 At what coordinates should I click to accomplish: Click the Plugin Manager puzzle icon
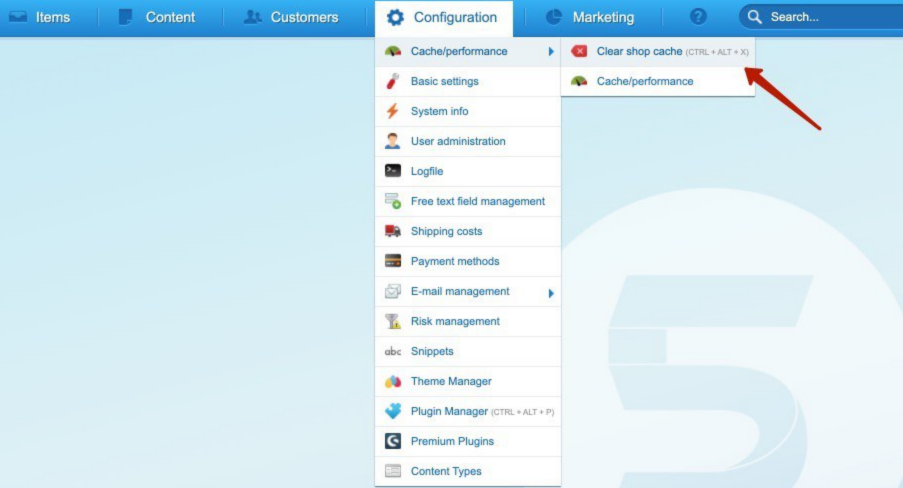tap(393, 411)
